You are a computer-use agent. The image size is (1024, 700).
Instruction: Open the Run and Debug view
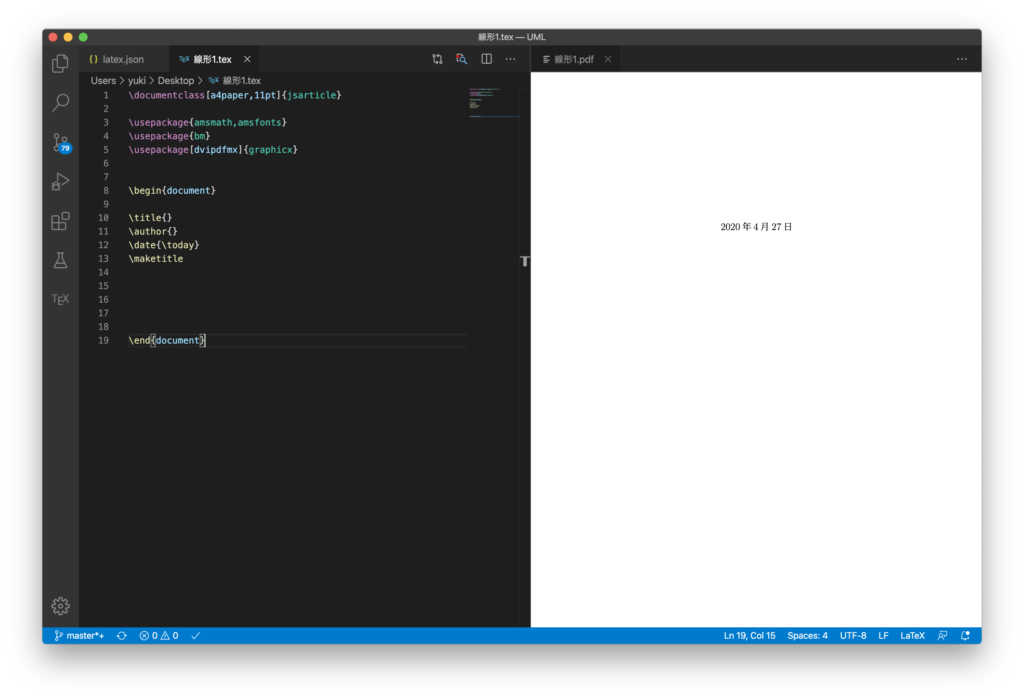pyautogui.click(x=60, y=182)
